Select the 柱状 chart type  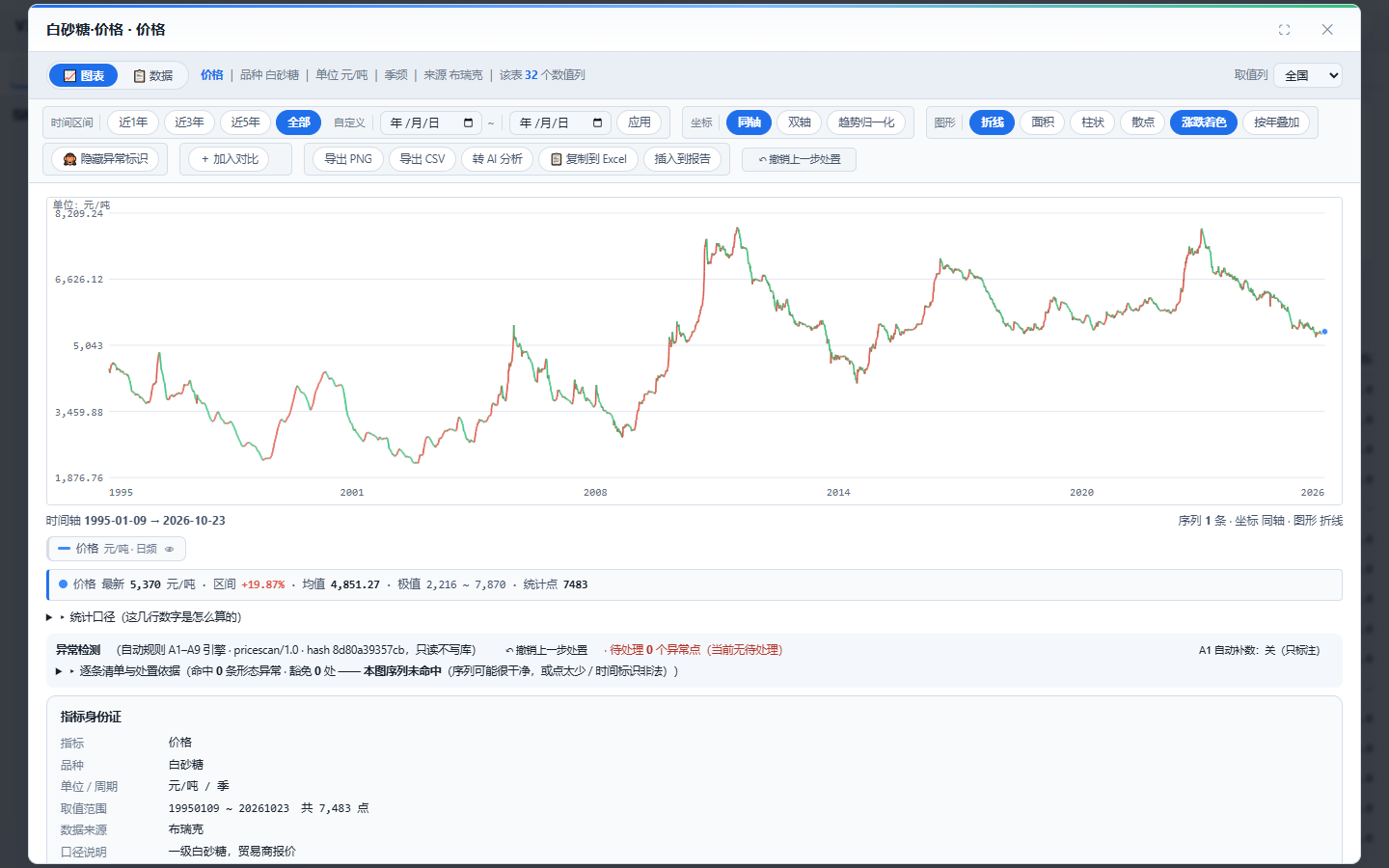point(1093,122)
